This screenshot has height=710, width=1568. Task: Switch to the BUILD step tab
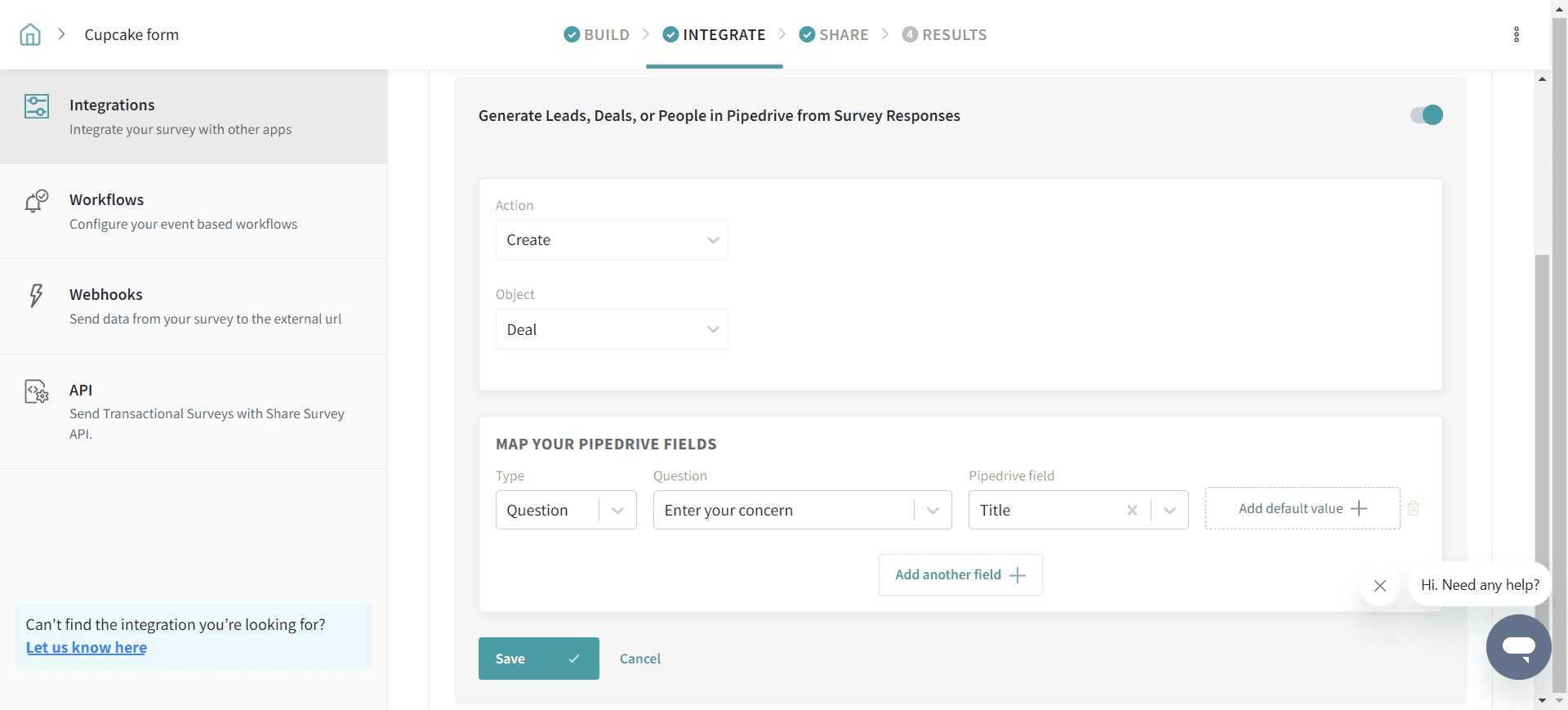coord(597,34)
